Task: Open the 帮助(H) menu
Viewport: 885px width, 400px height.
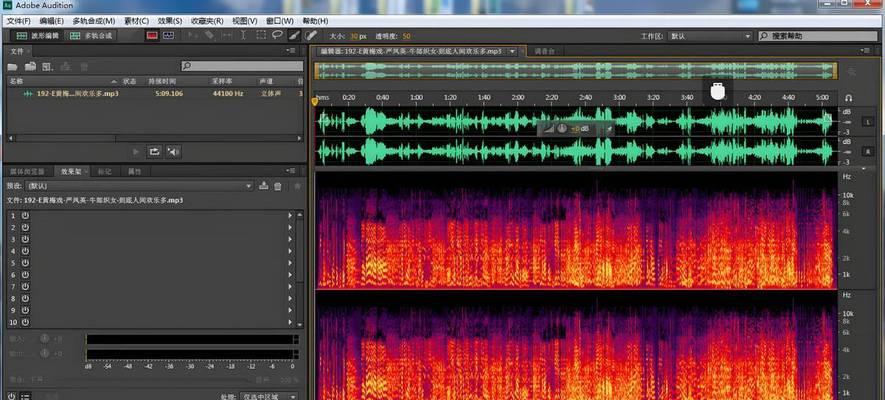Action: [315, 21]
